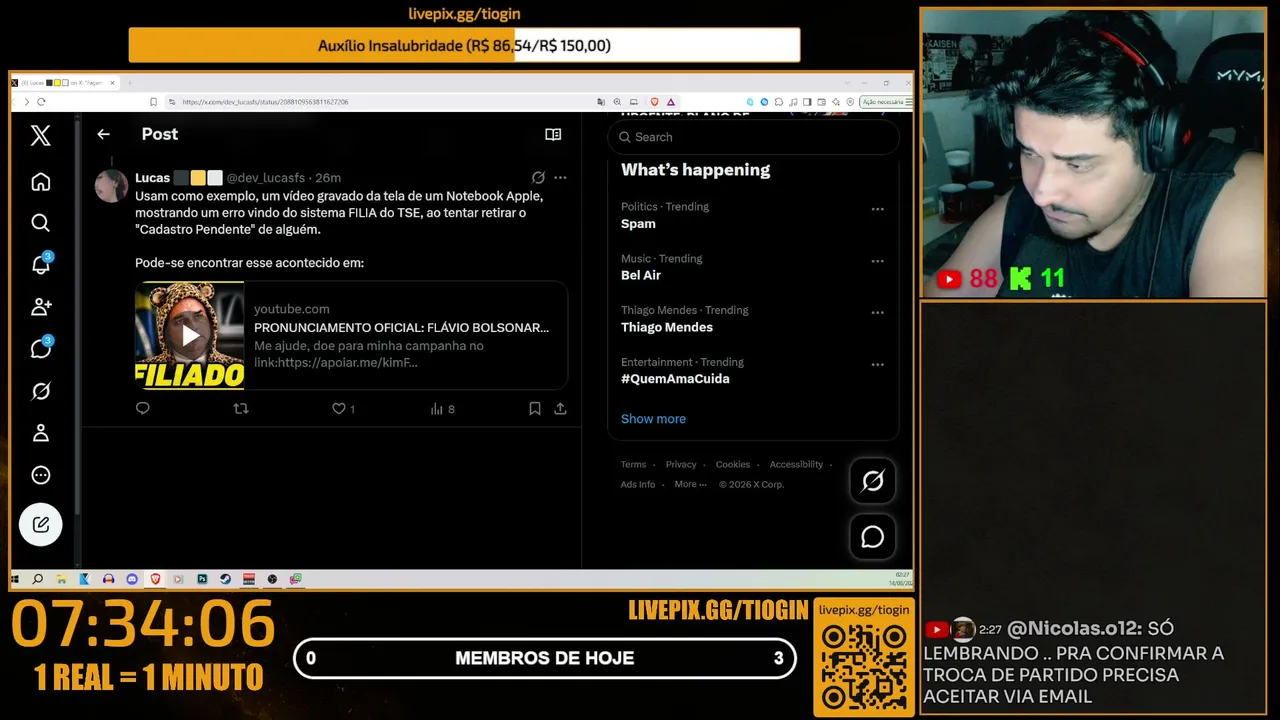Open Profile from the sidebar

coord(40,433)
